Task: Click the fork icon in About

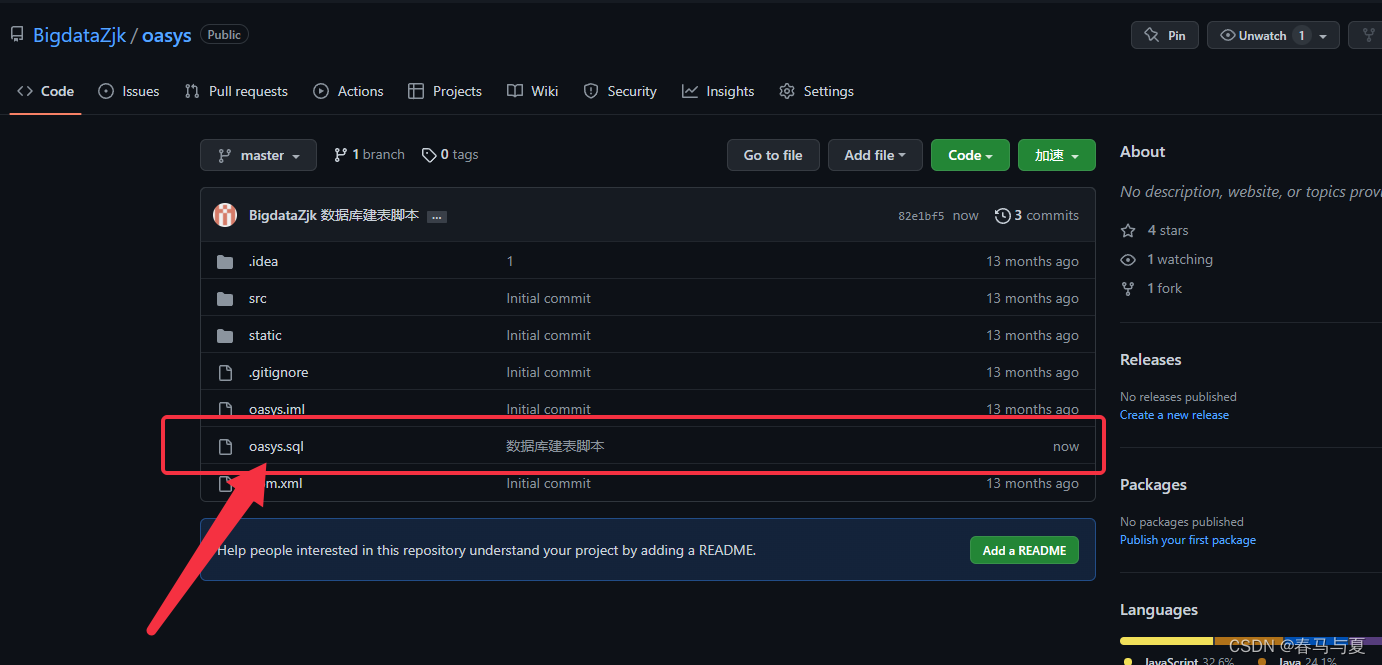Action: pyautogui.click(x=1128, y=288)
